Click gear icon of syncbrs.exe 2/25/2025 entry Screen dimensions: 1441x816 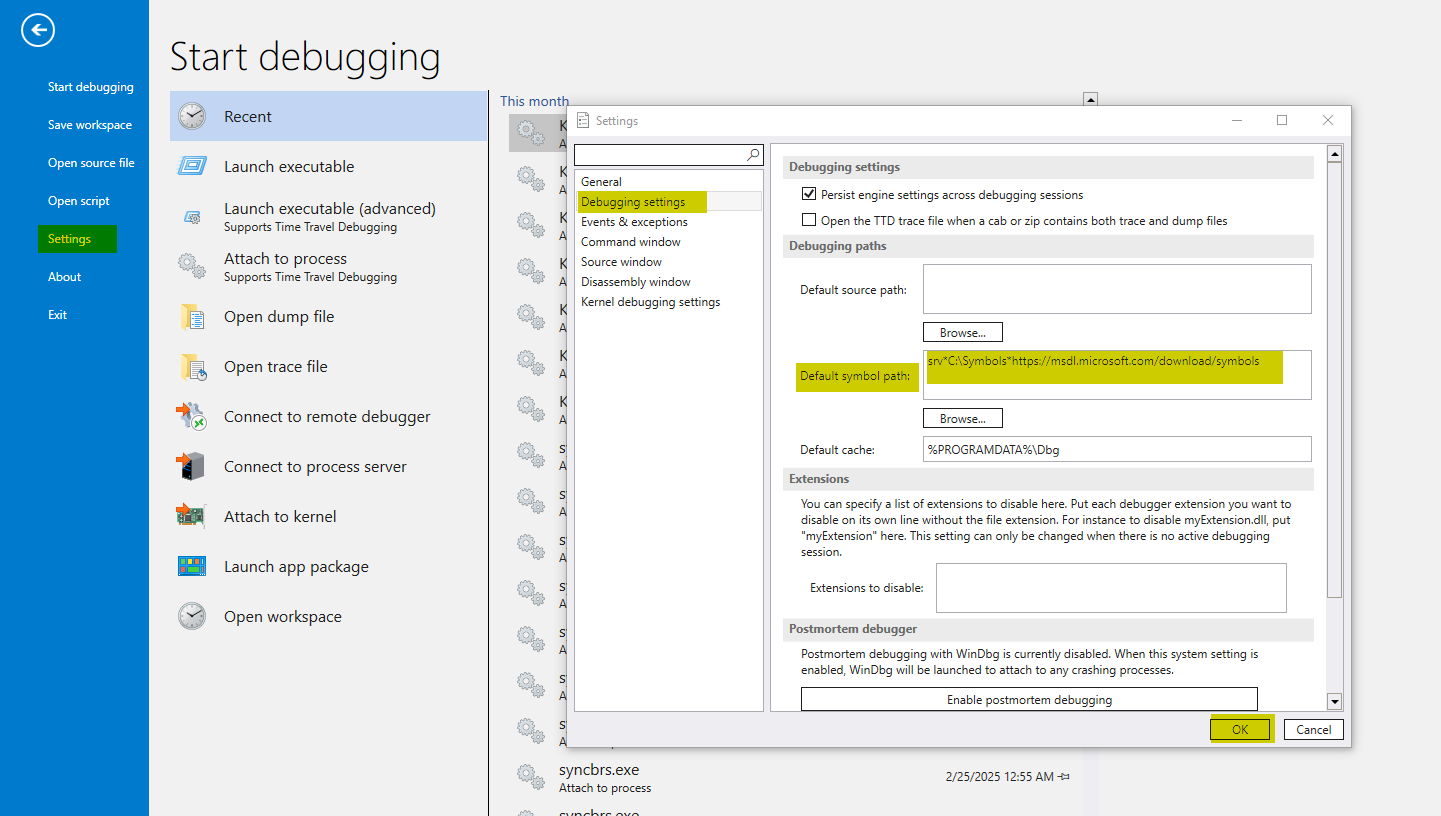[530, 778]
